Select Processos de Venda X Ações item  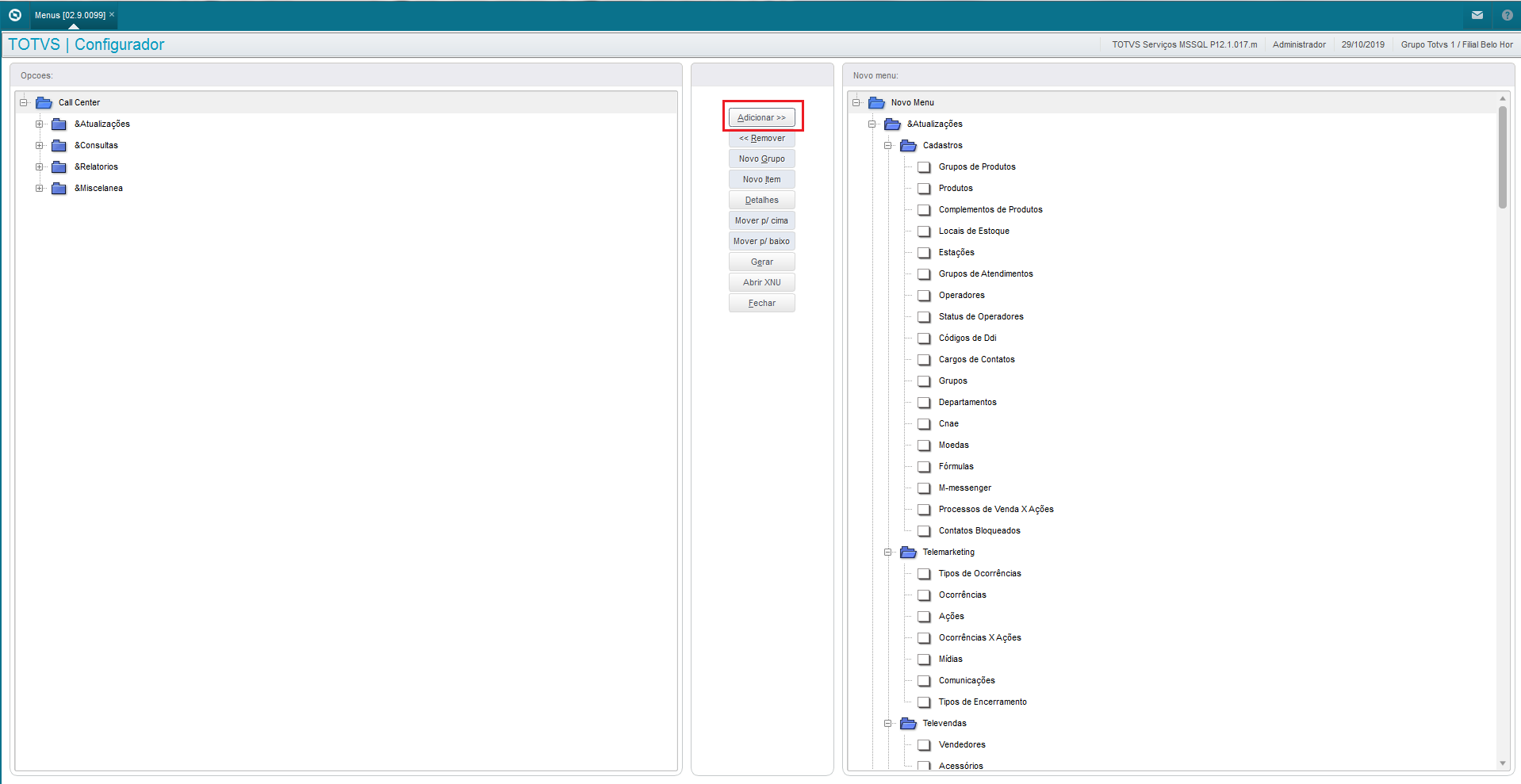tap(996, 509)
